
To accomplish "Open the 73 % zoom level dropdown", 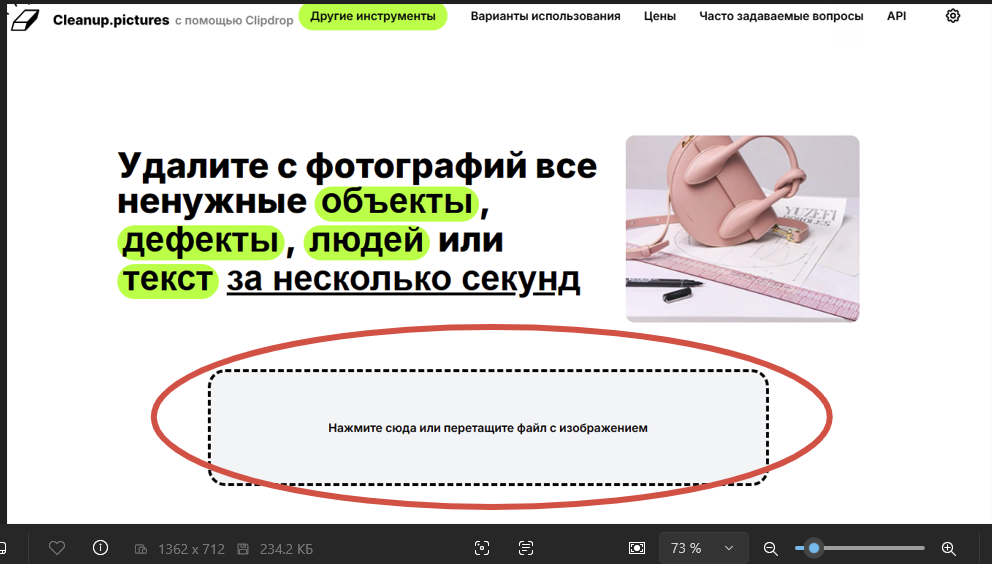I will click(704, 548).
